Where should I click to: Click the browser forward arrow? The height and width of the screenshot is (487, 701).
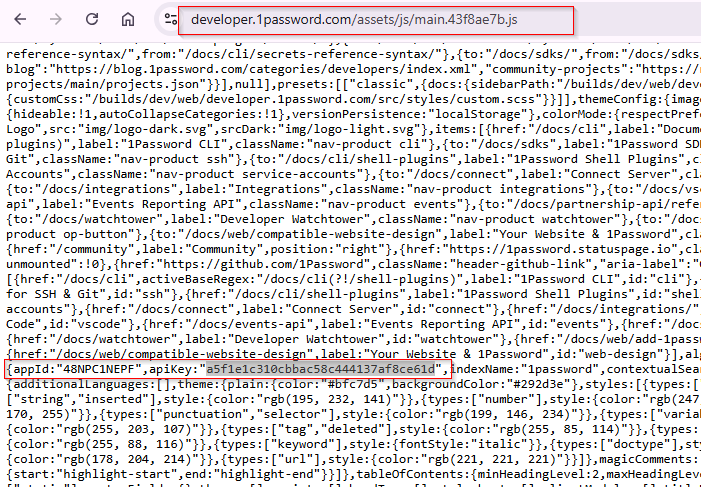point(57,20)
